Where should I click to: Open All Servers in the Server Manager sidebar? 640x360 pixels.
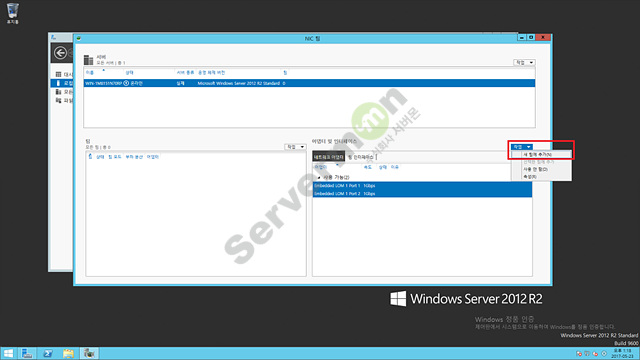point(64,92)
